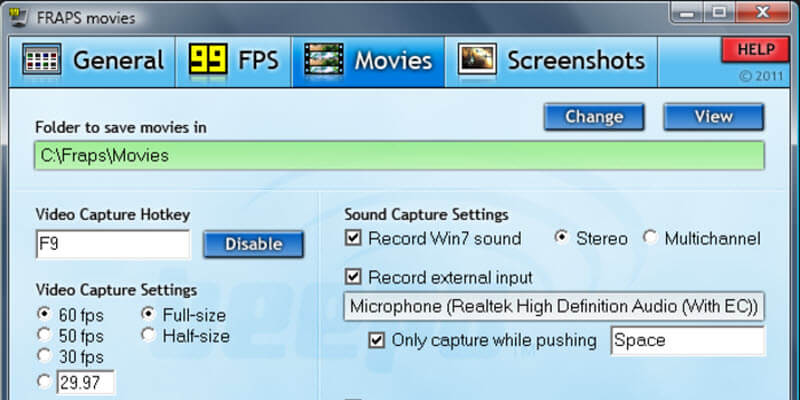Open the red HELP button
The height and width of the screenshot is (400, 800).
coord(756,50)
